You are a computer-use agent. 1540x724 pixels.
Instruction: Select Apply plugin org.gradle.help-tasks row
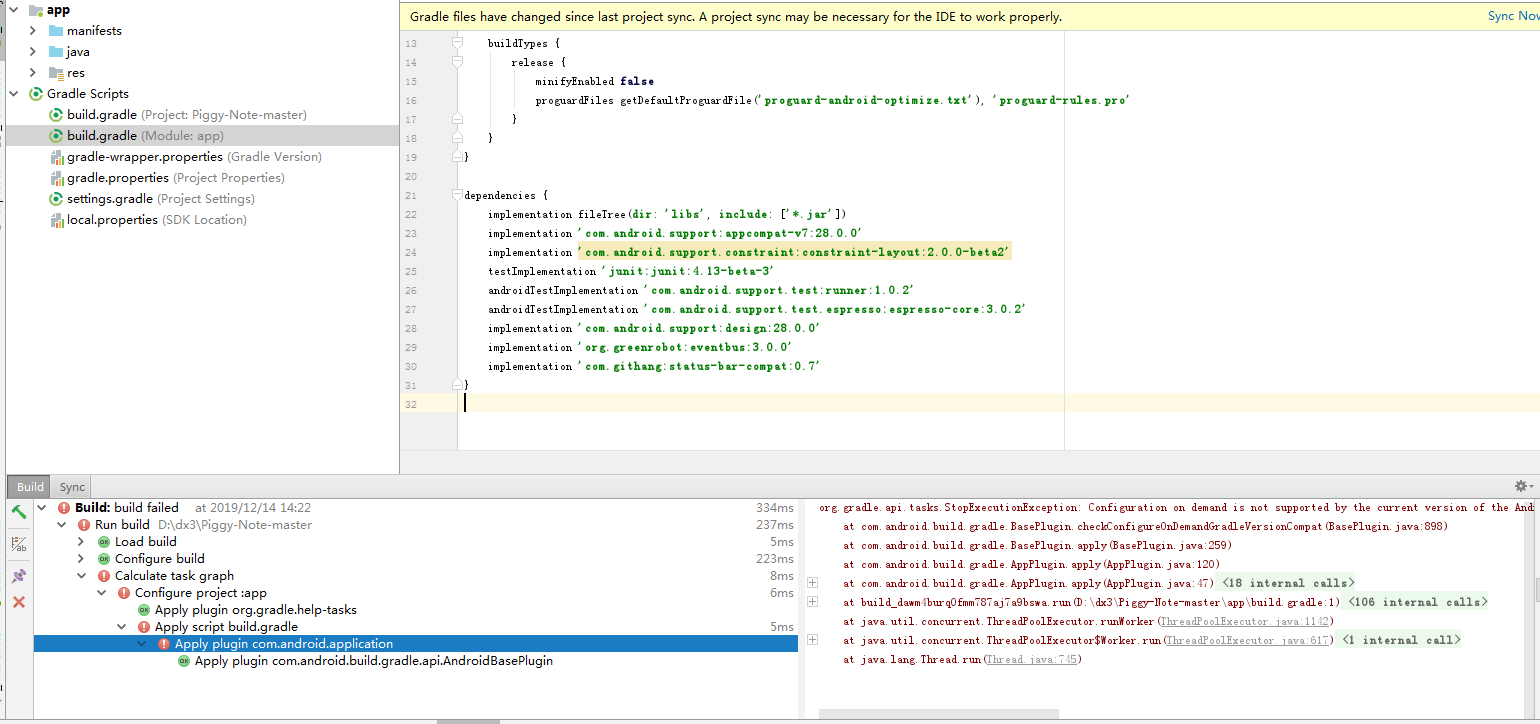coord(256,610)
